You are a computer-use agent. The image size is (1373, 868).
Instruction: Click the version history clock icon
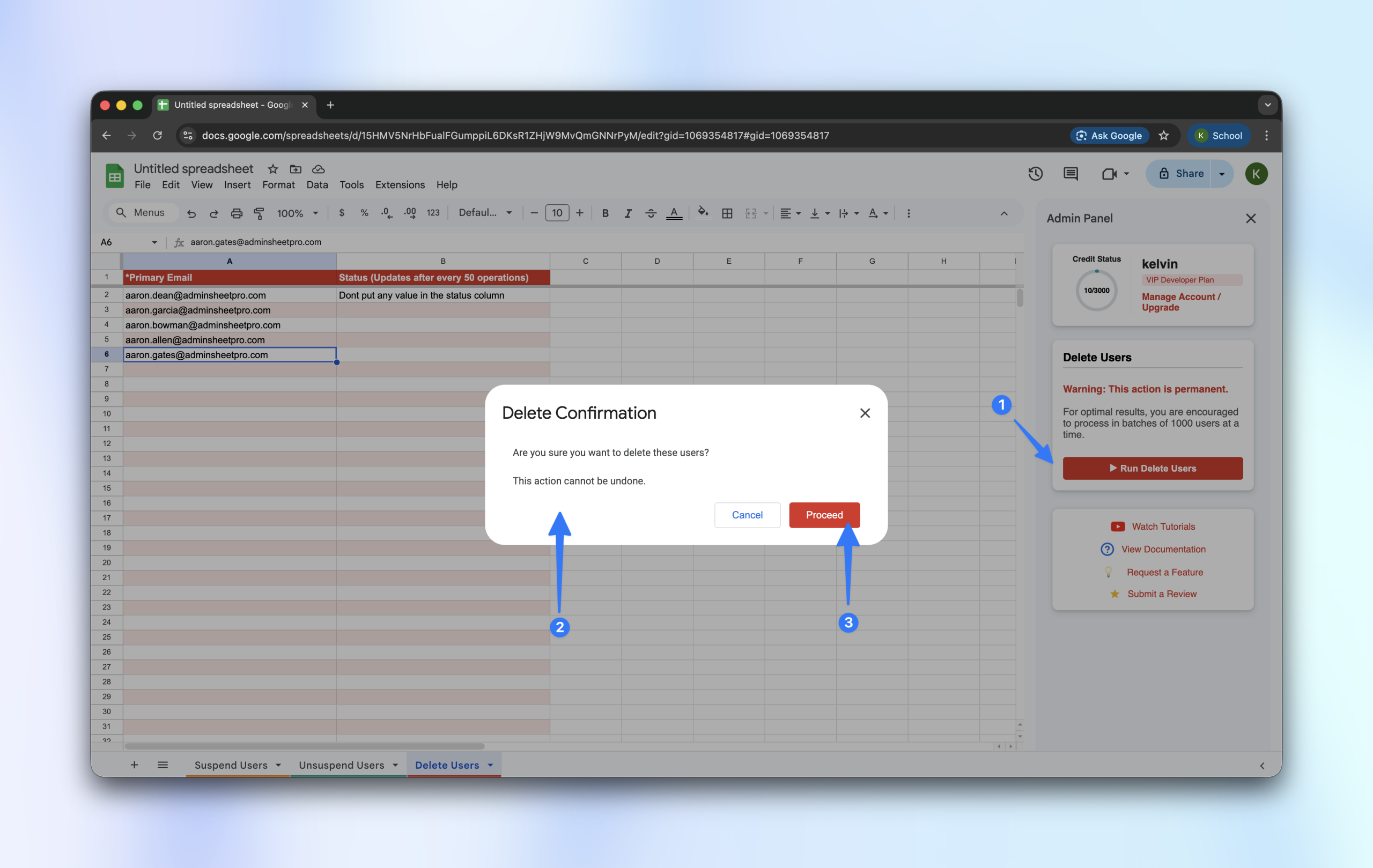pos(1036,174)
